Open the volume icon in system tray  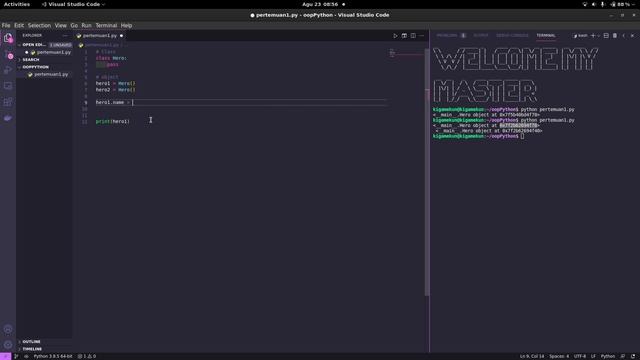593,4
